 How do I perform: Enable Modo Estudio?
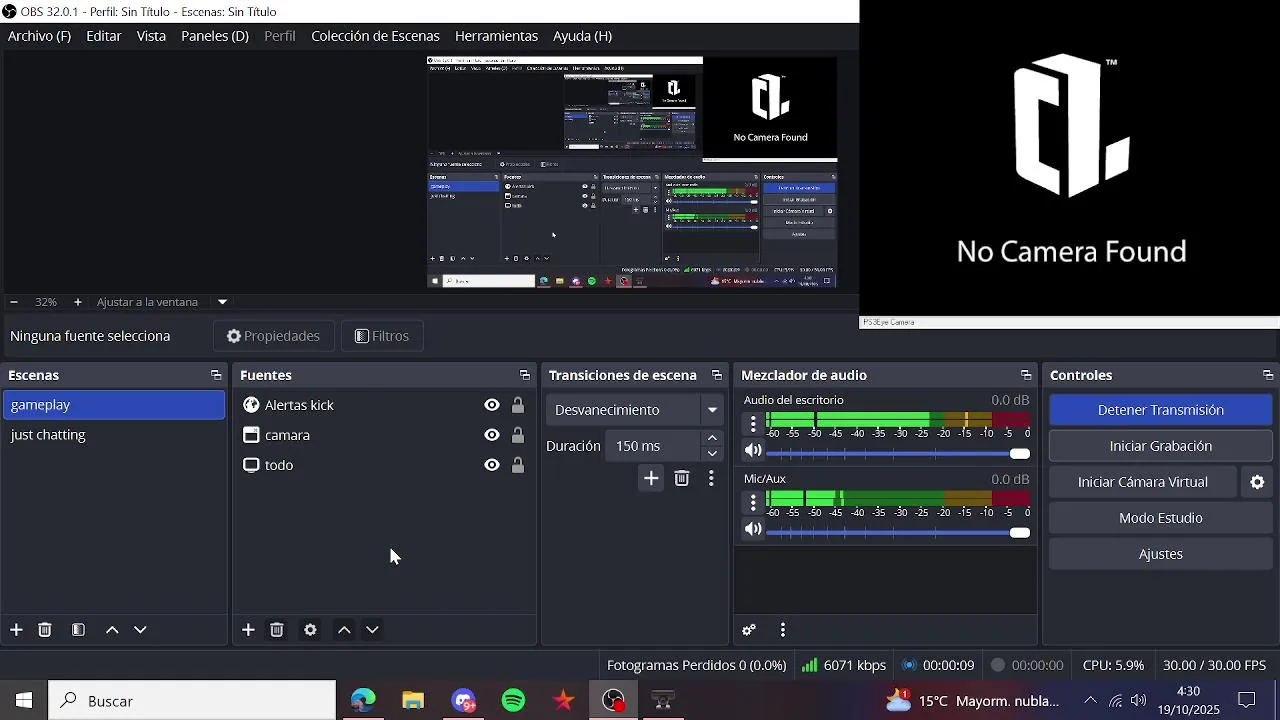[x=1160, y=518]
